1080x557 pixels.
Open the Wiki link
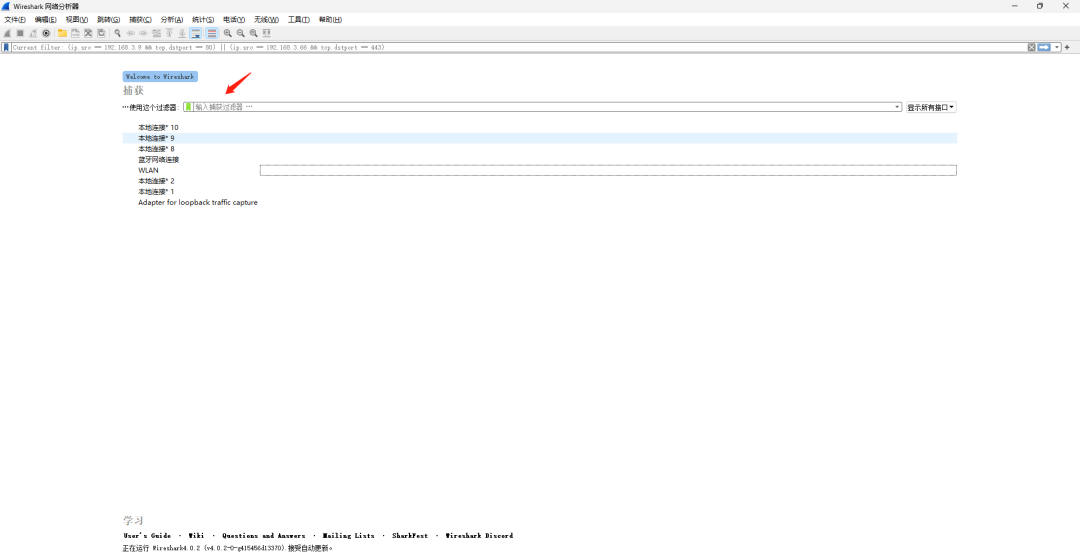click(x=196, y=536)
